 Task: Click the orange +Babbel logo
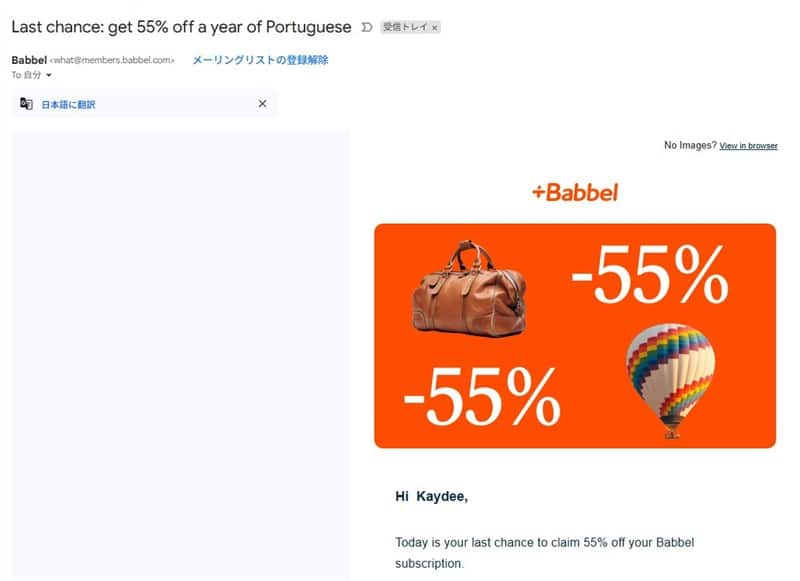(x=575, y=193)
